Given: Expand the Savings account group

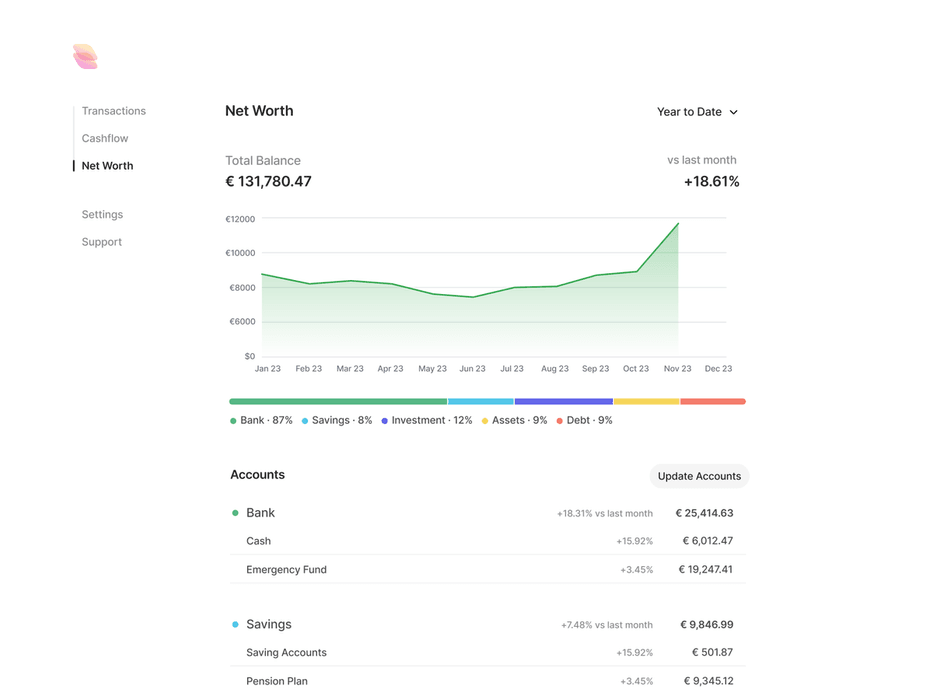Looking at the screenshot, I should pos(269,624).
